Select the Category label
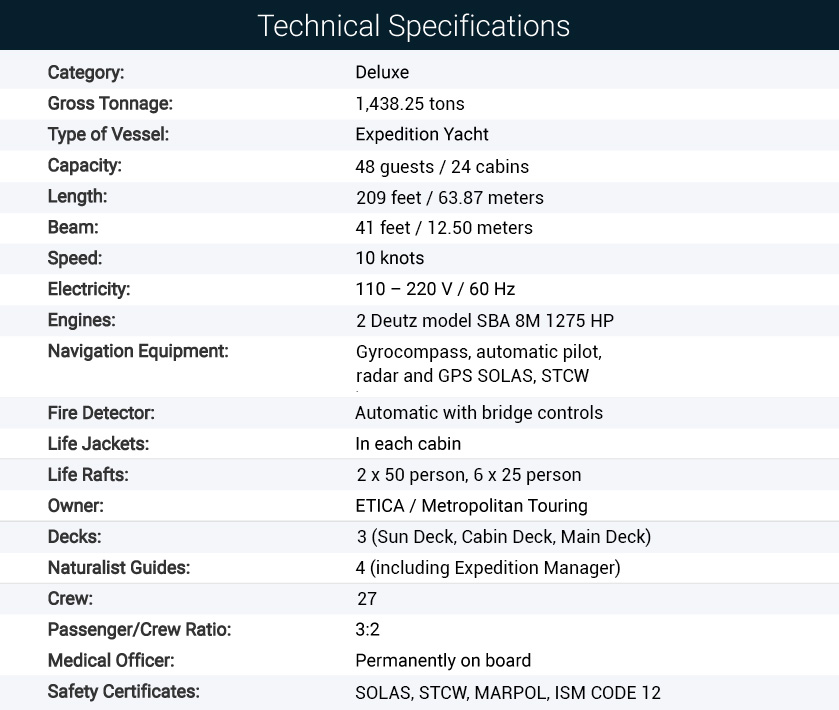 coord(86,72)
